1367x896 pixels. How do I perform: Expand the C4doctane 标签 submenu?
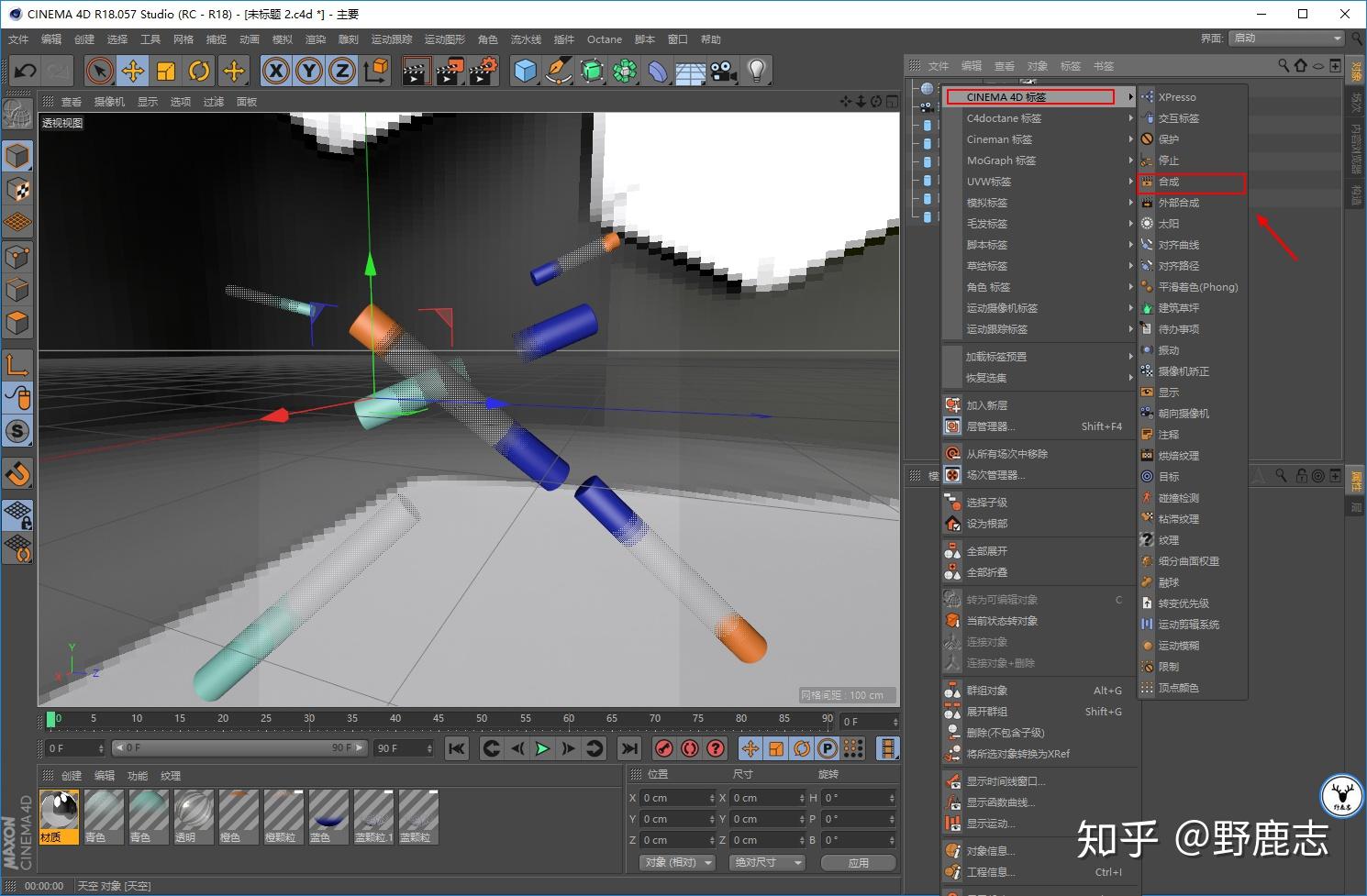click(1039, 118)
